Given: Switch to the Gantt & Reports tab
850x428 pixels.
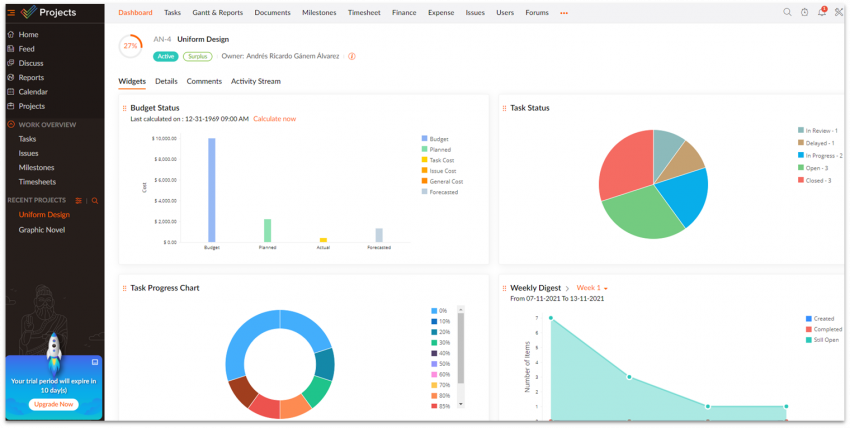Looking at the screenshot, I should 217,13.
